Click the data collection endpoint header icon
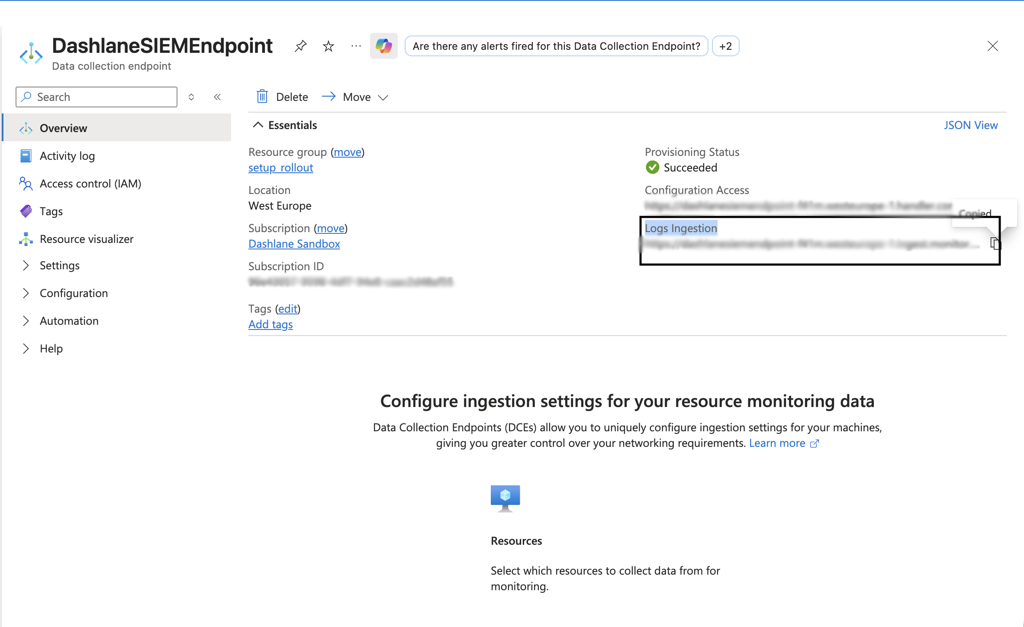 pyautogui.click(x=31, y=54)
